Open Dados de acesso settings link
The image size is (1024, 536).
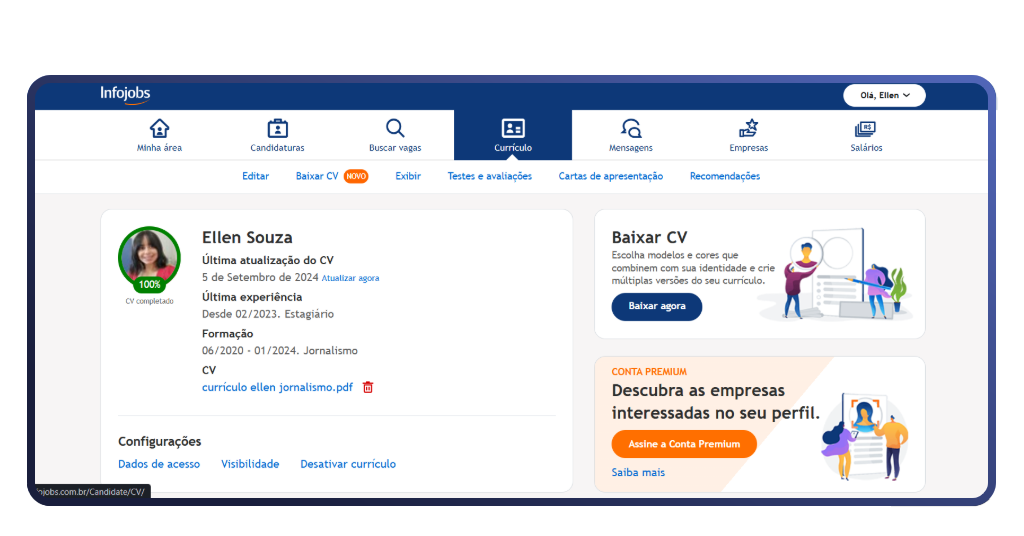[x=159, y=464]
